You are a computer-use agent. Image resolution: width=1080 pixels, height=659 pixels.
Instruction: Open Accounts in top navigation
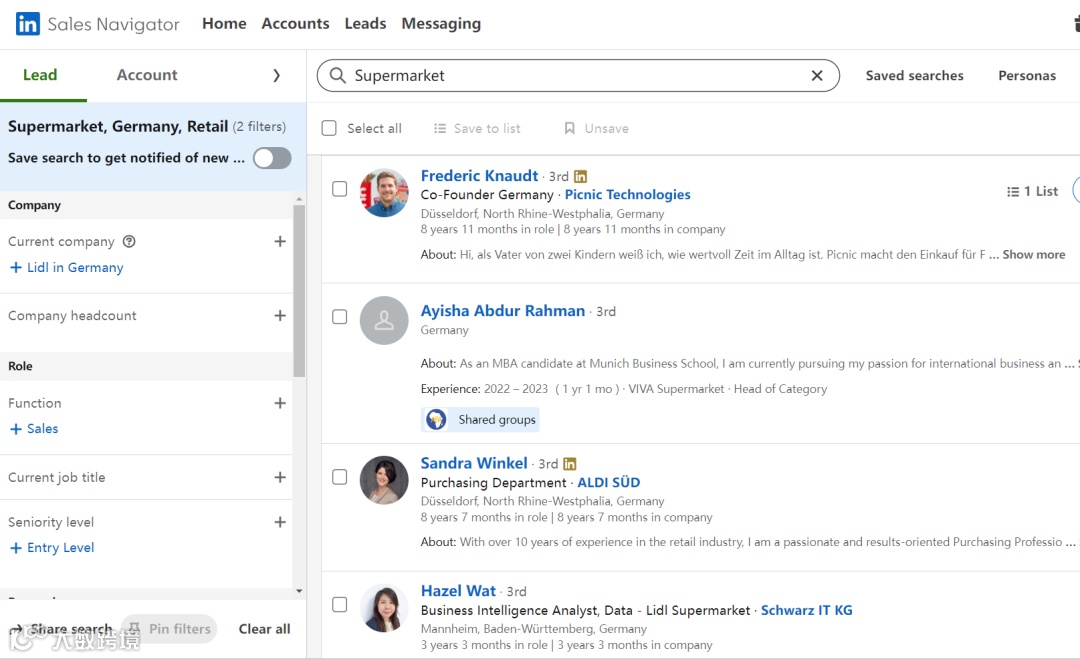click(295, 23)
